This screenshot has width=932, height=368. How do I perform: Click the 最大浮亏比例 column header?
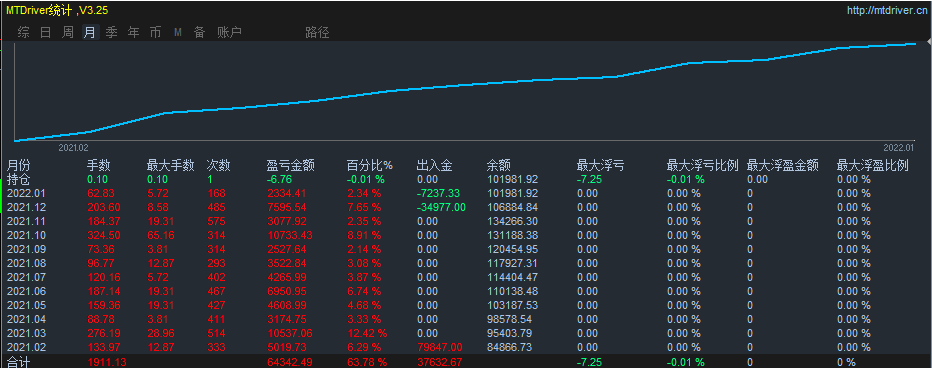click(703, 166)
